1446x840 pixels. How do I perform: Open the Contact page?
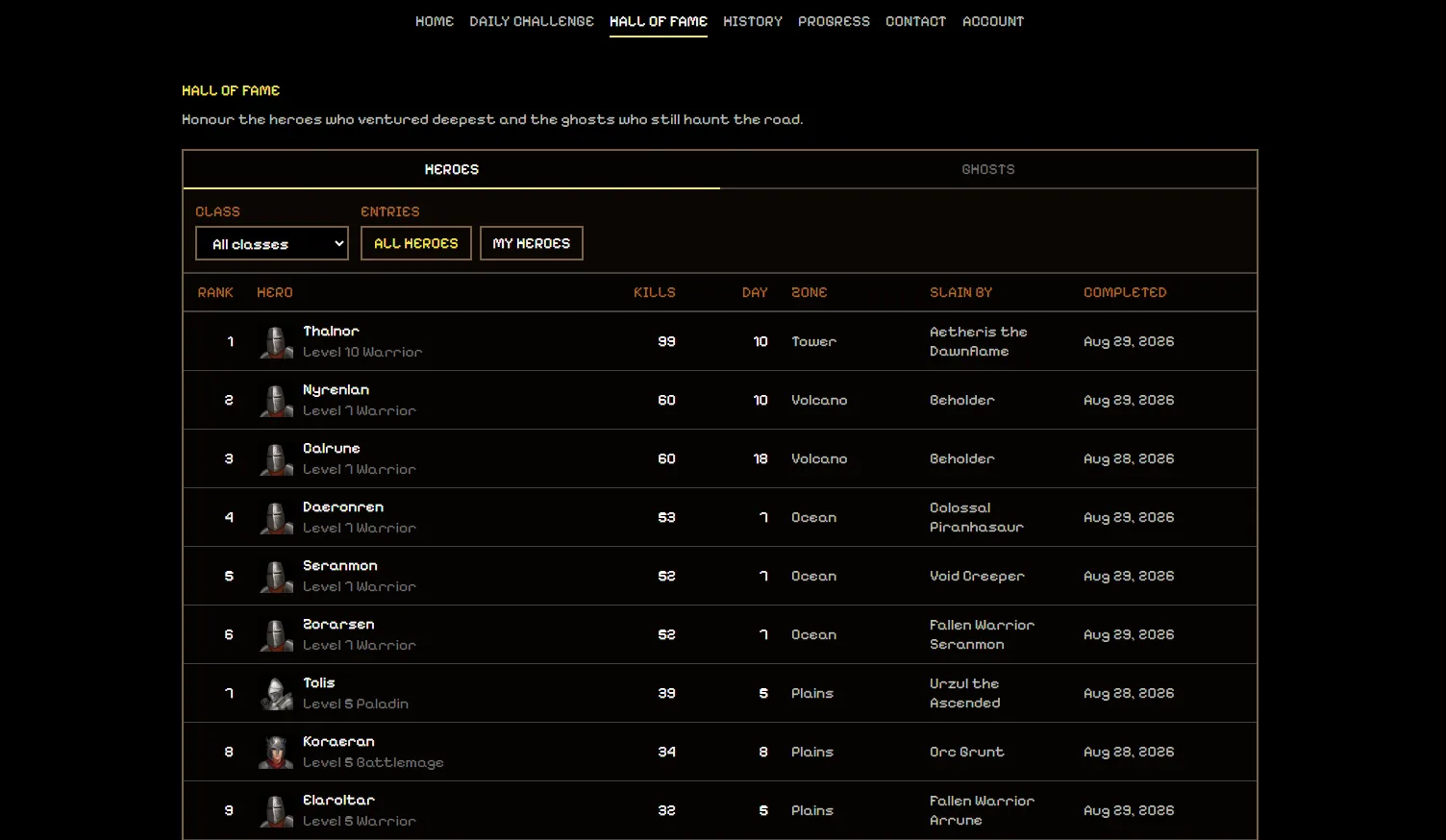pyautogui.click(x=915, y=21)
